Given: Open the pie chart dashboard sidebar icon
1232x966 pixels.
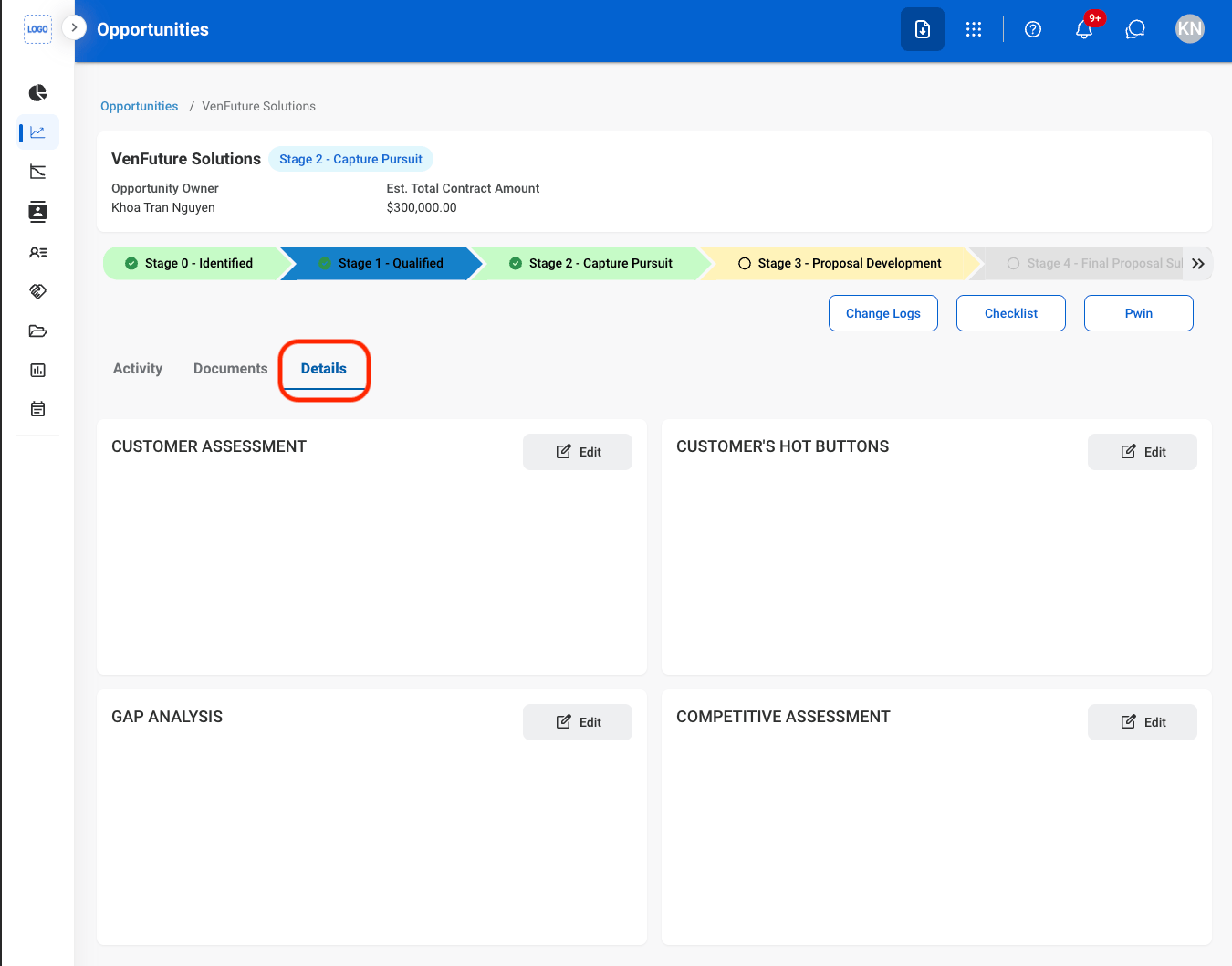Looking at the screenshot, I should [37, 93].
